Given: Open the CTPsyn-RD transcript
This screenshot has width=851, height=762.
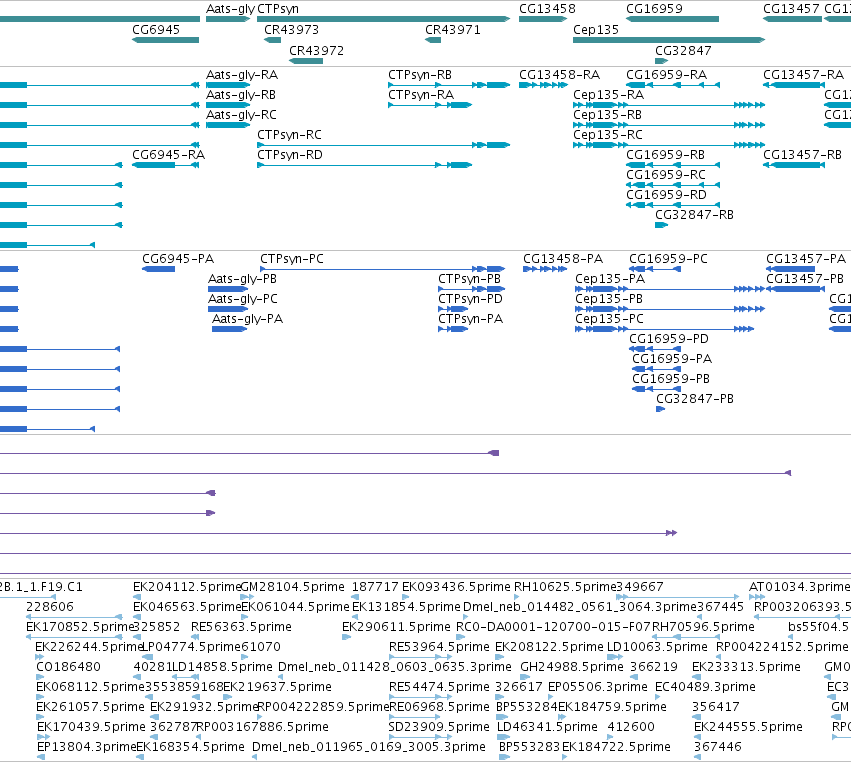Looking at the screenshot, I should (x=365, y=165).
